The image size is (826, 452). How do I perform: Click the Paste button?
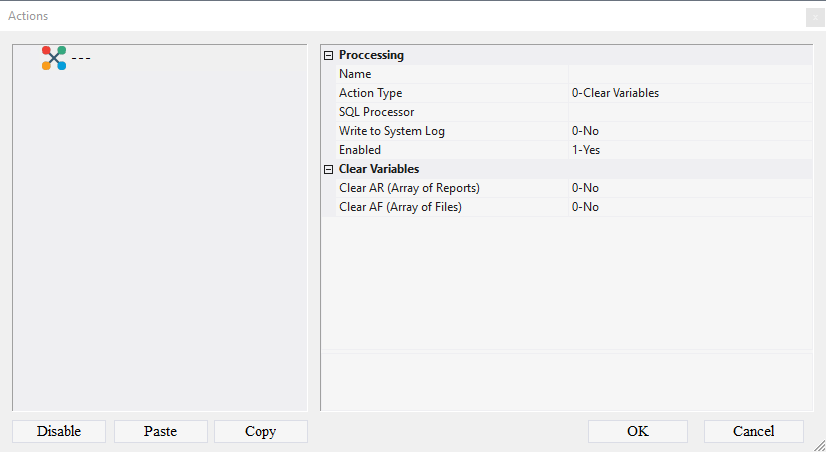click(160, 431)
